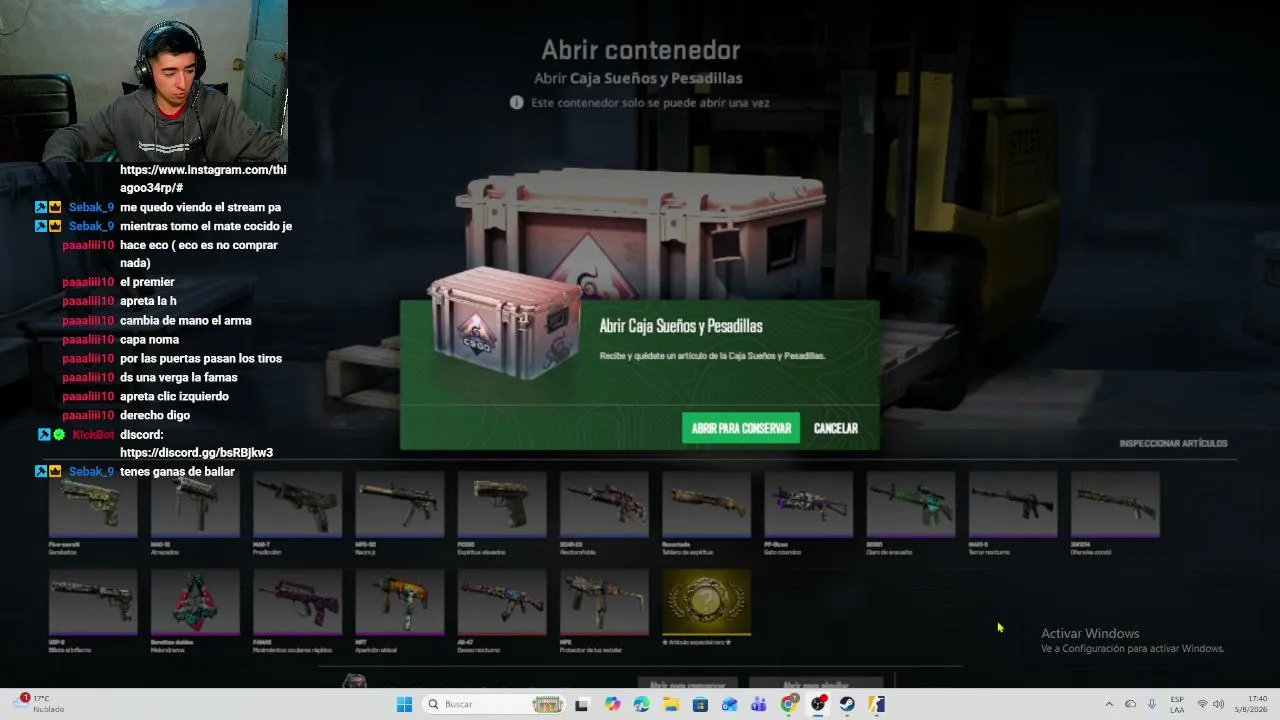Screen dimensions: 1280x720
Task: Select the gold rare special item thumbnail
Action: click(x=706, y=603)
